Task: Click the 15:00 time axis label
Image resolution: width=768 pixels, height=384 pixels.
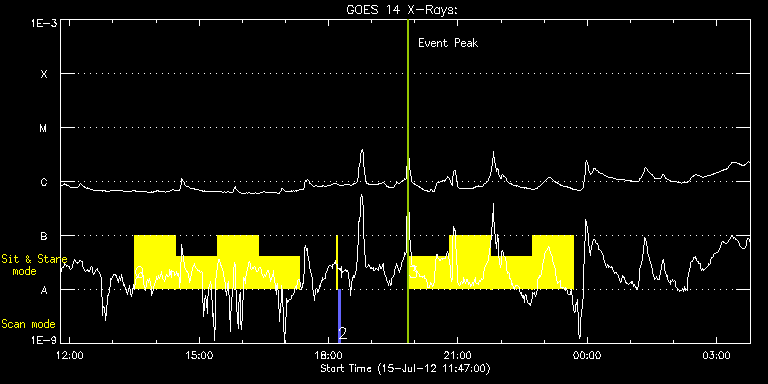Action: point(199,355)
